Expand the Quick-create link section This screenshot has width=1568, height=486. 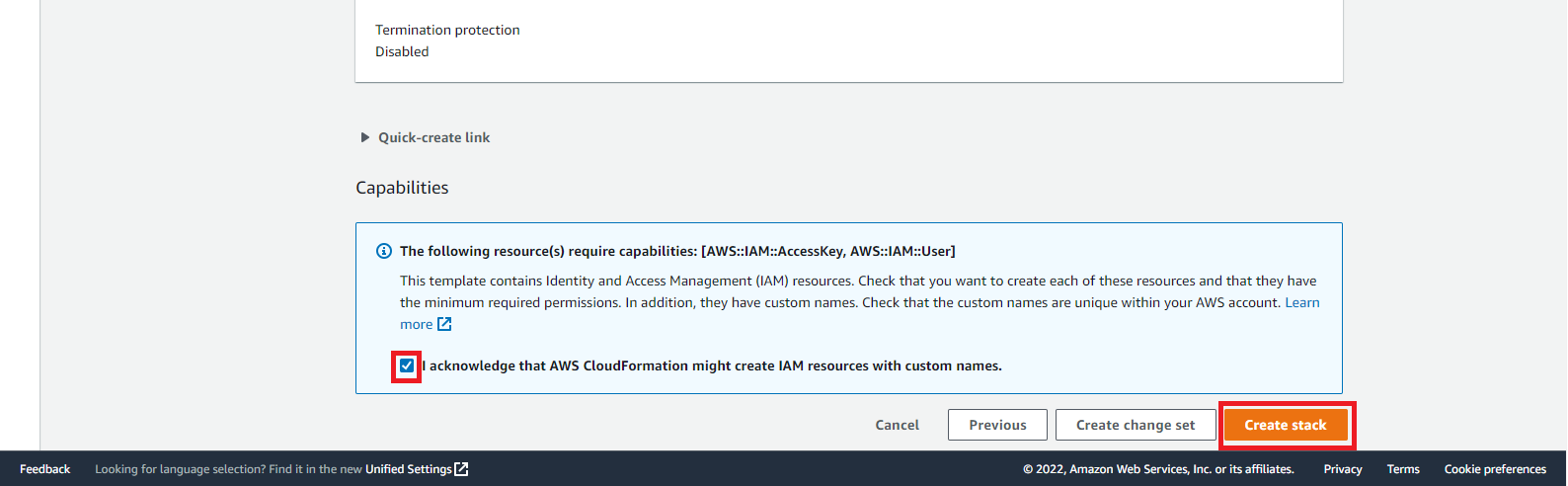click(426, 137)
